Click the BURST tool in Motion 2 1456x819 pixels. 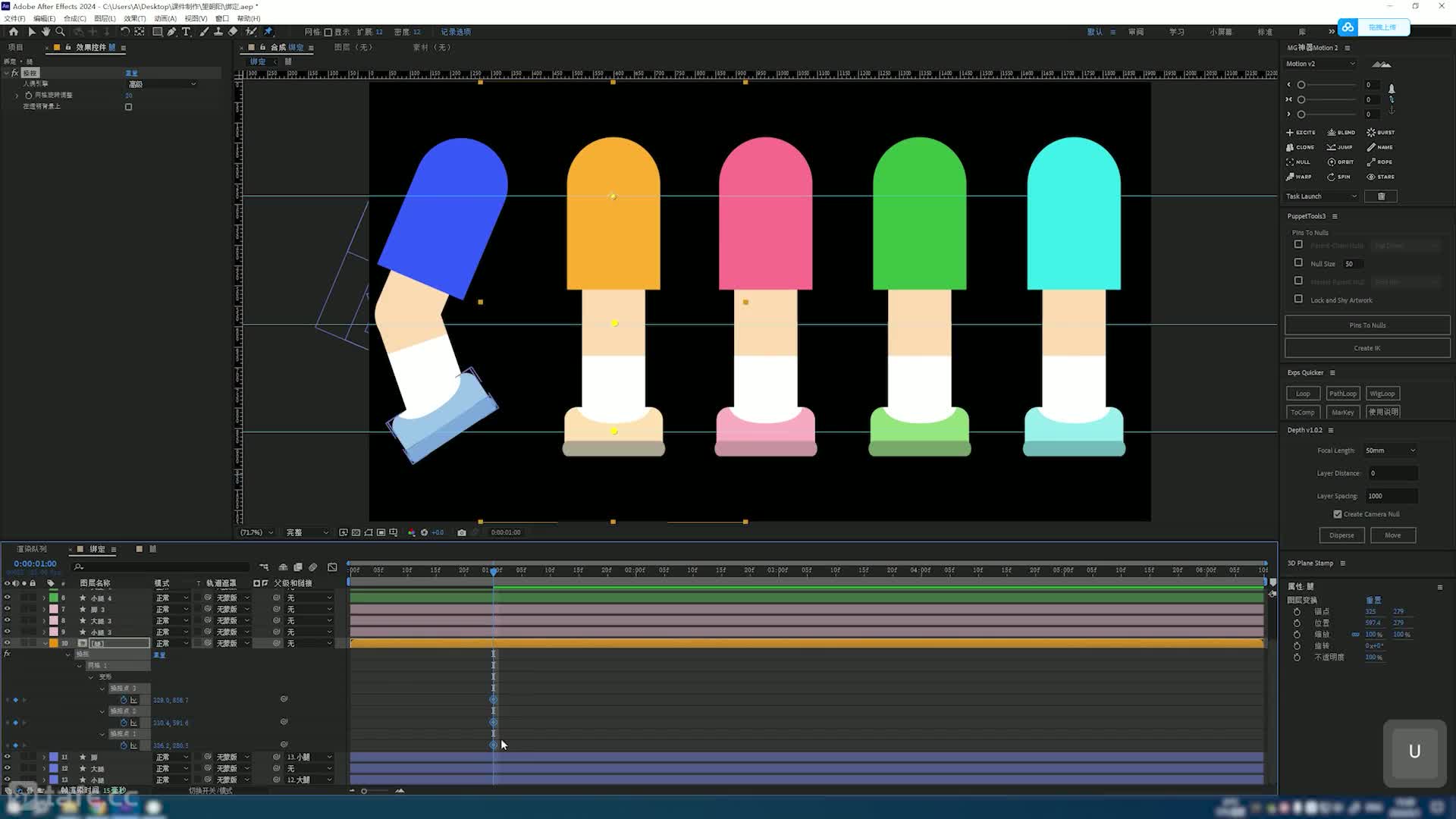click(x=1381, y=133)
